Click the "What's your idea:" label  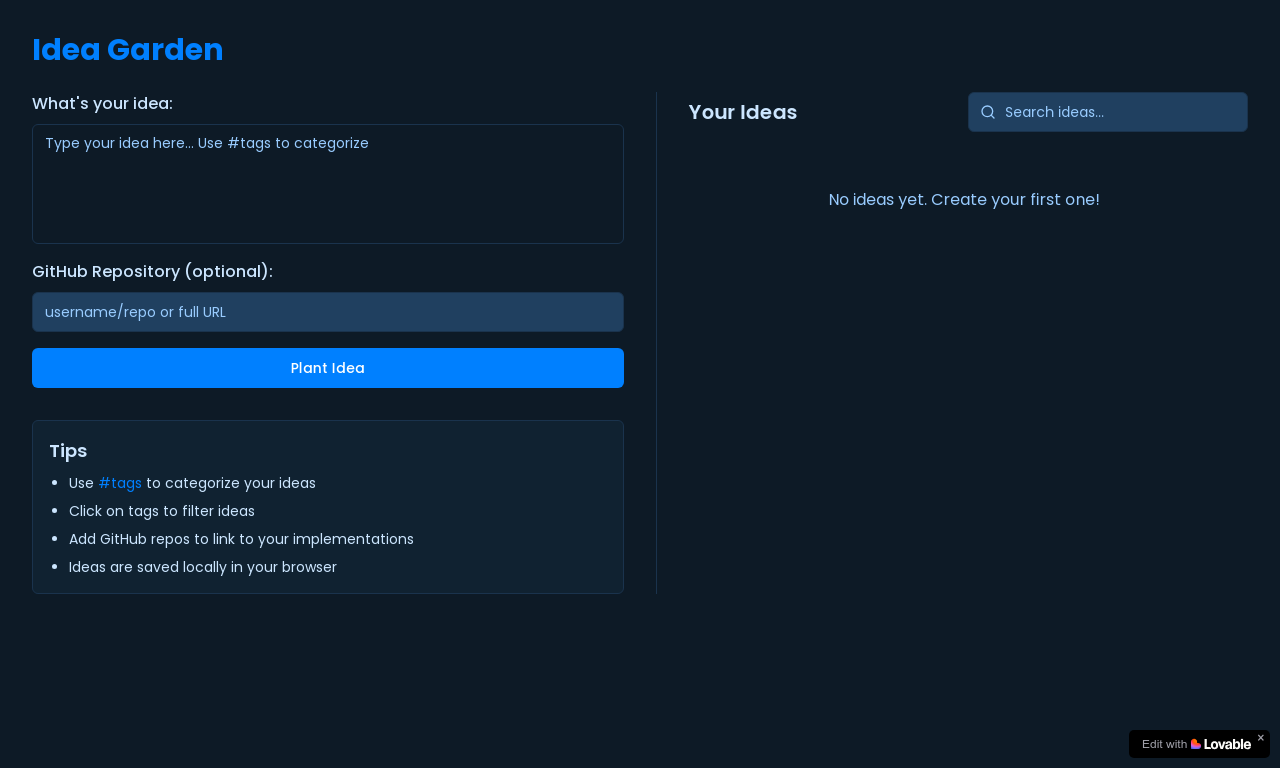(x=102, y=104)
